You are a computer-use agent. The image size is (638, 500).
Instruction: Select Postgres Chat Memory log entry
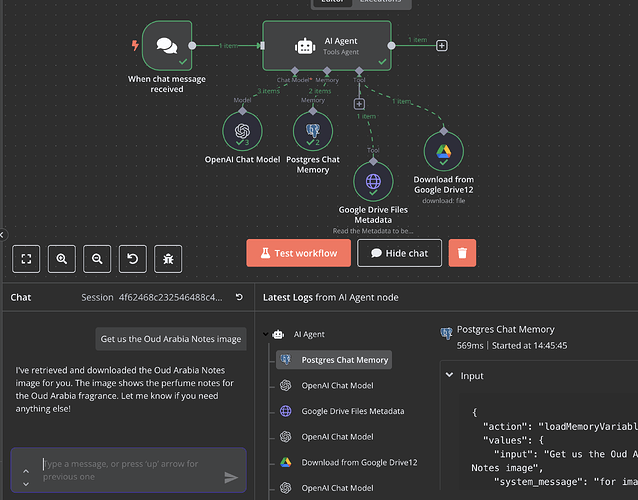(334, 360)
